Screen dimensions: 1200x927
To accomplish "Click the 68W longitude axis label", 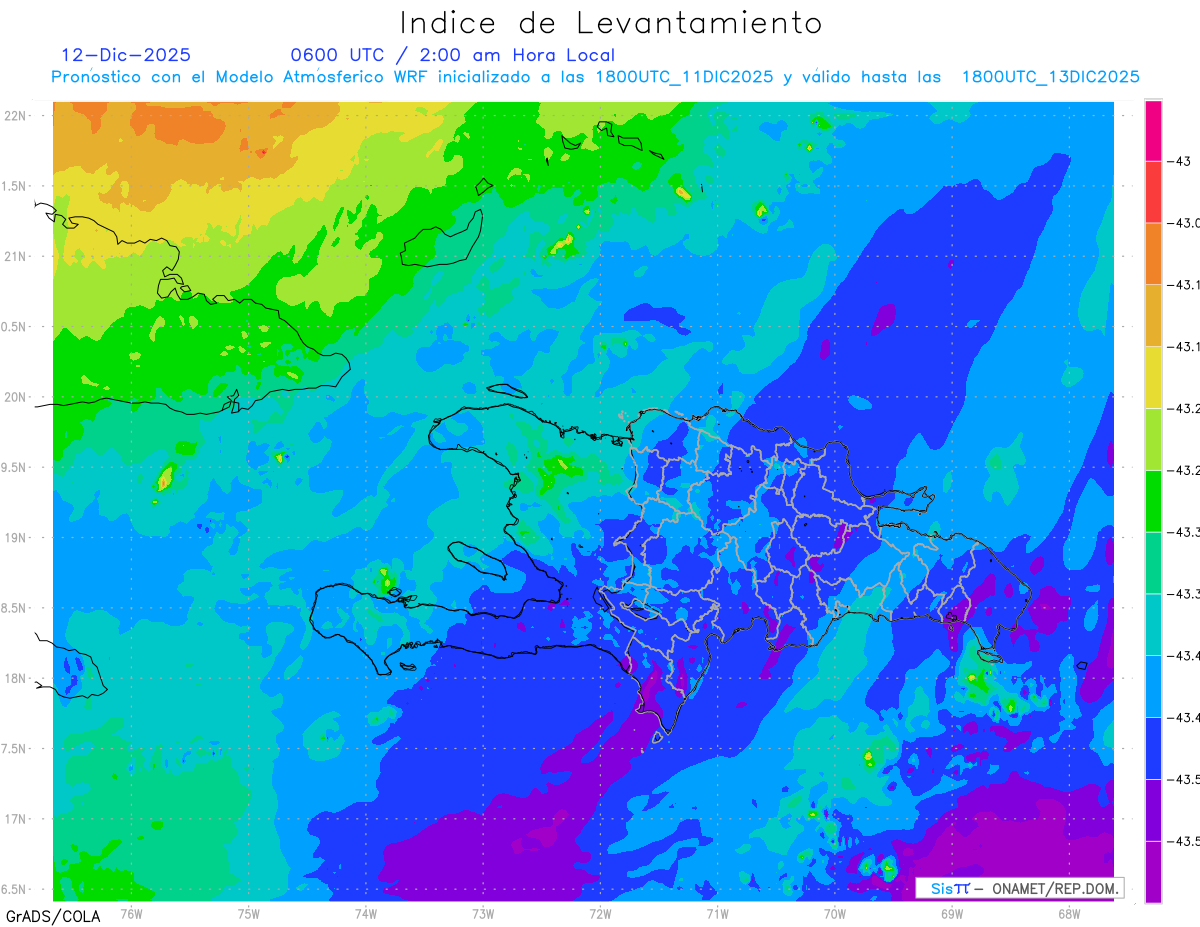I will [x=1069, y=914].
